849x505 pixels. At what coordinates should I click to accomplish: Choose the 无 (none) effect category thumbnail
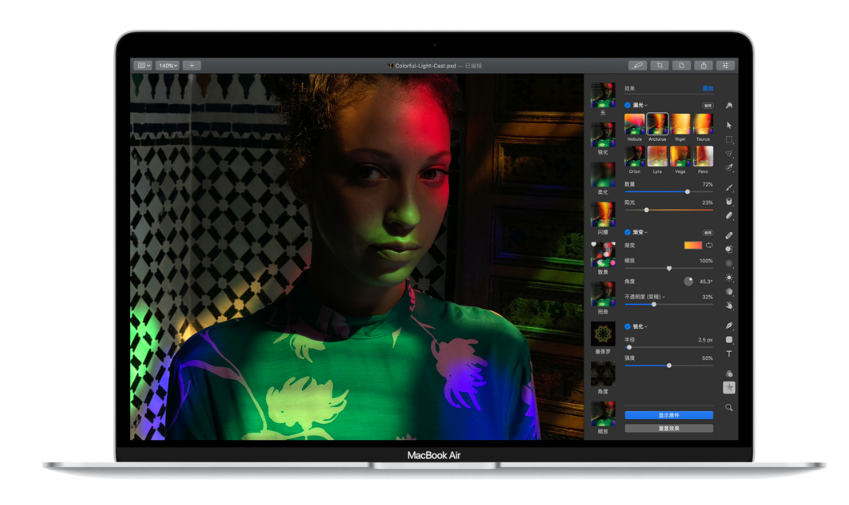point(603,95)
